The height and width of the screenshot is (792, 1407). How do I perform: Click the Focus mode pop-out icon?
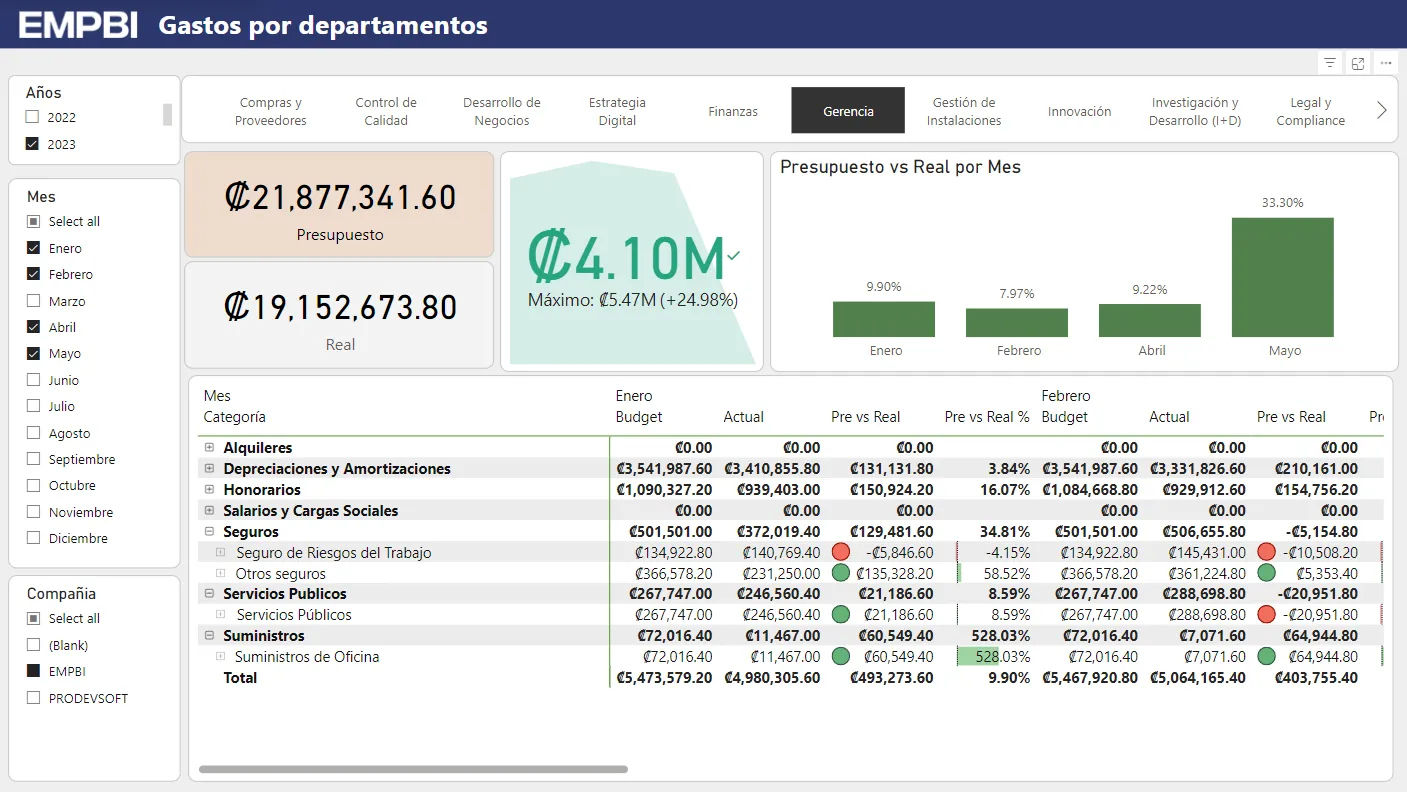(x=1358, y=63)
